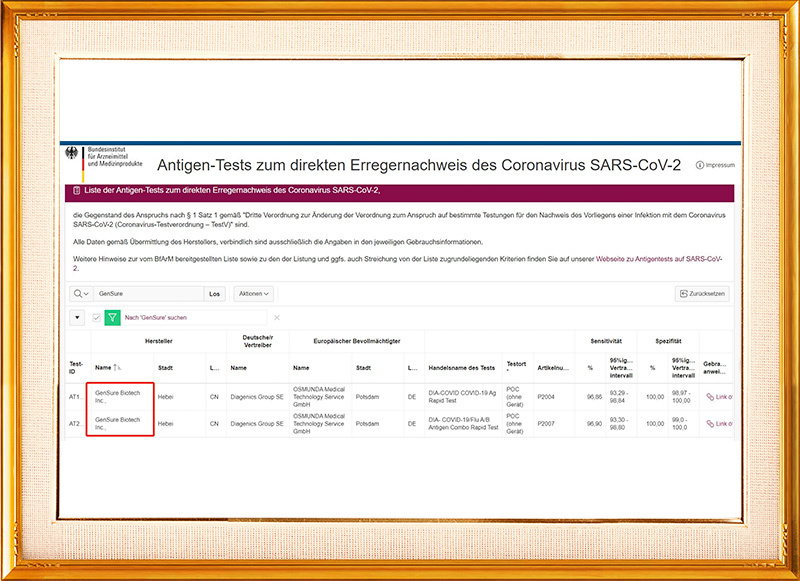Click article number P2007
Screen dimensions: 800x581
546,423
